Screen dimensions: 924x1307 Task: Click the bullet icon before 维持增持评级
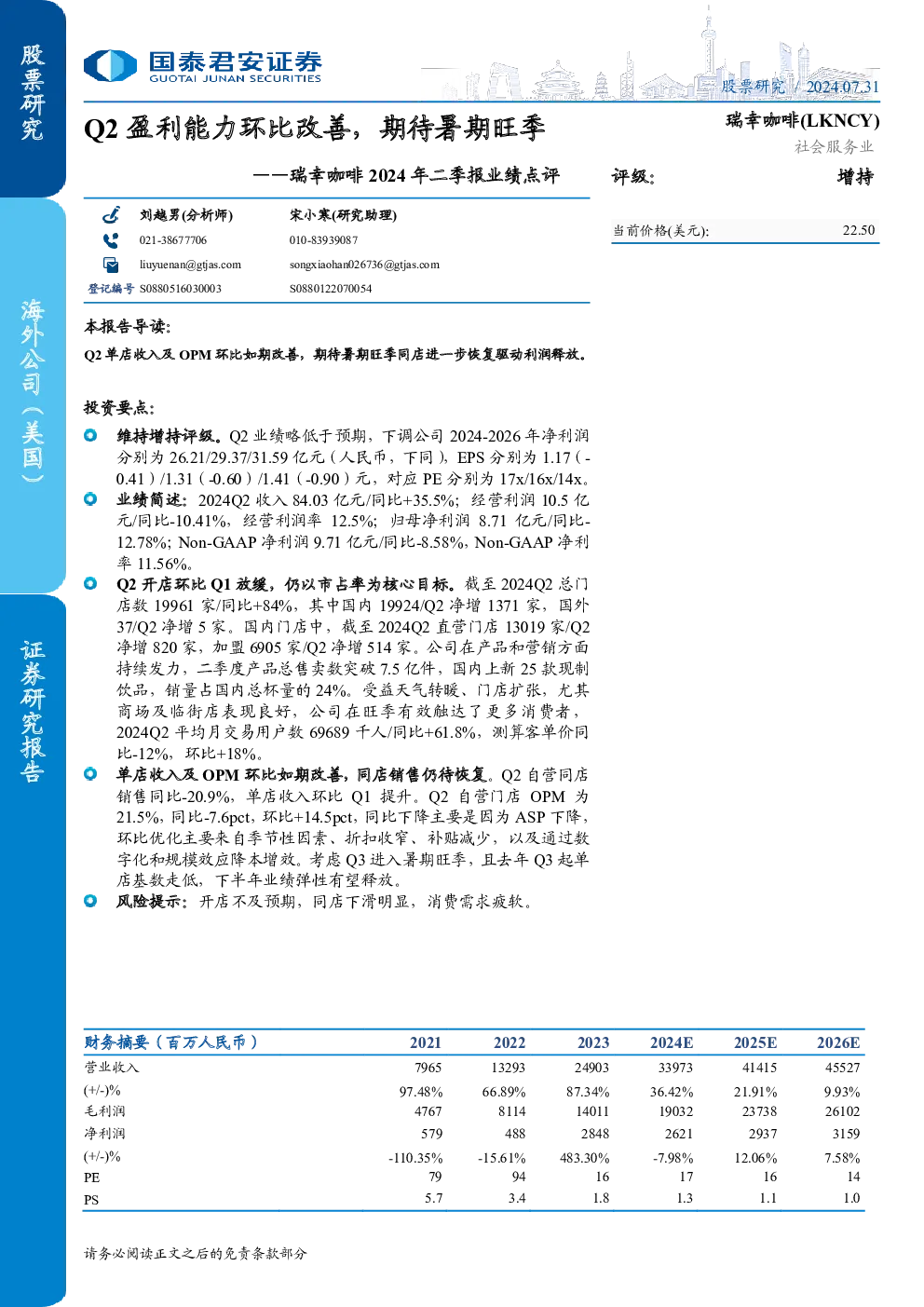[90, 435]
